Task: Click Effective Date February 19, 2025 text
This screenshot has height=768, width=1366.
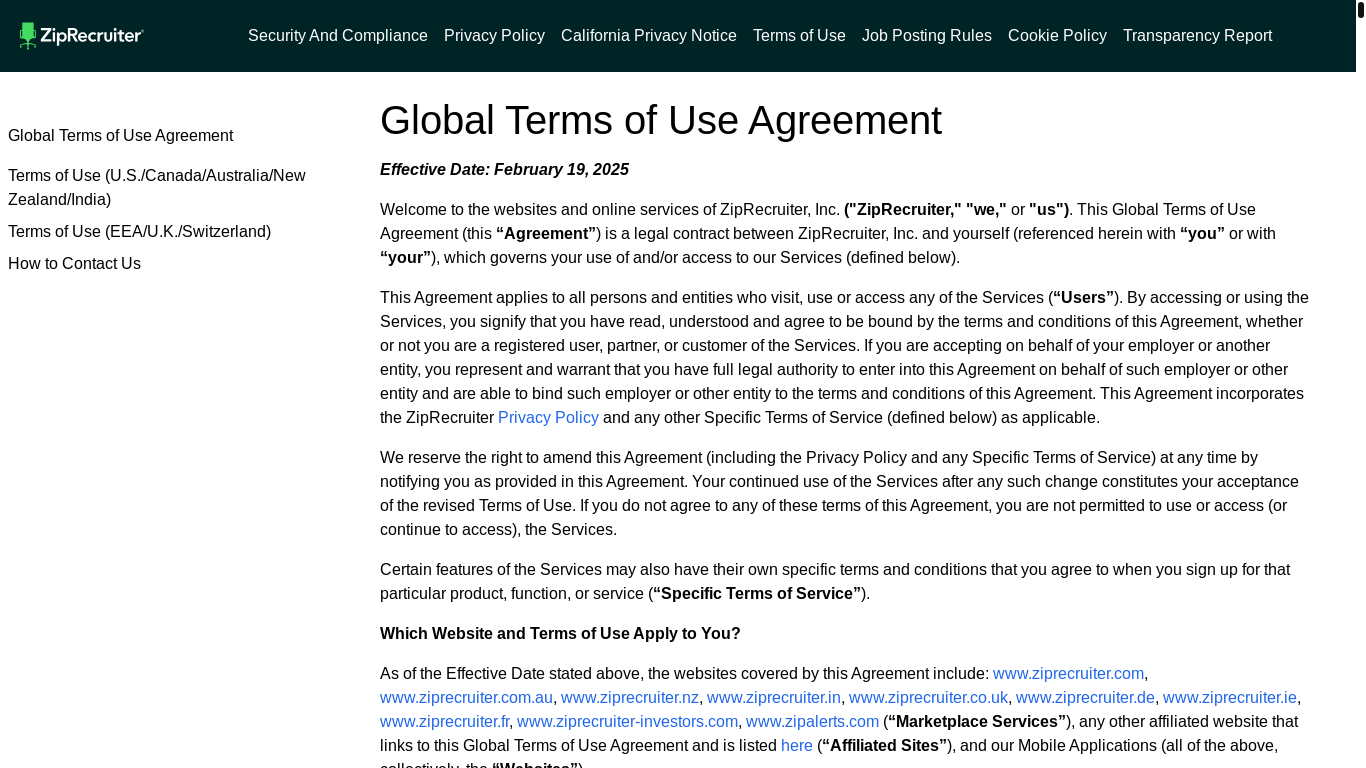Action: click(x=504, y=170)
